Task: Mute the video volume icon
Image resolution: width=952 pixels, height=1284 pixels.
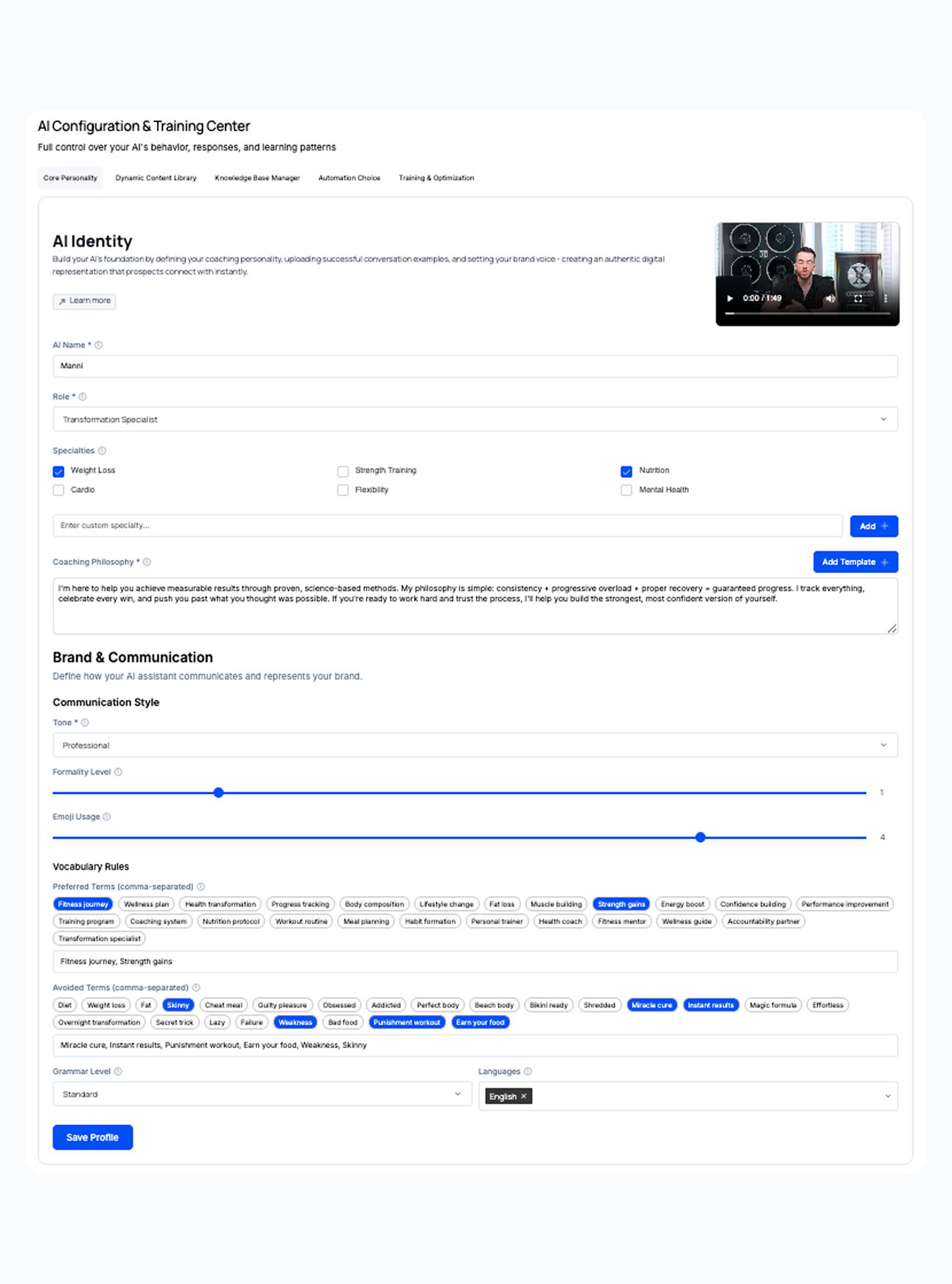Action: 830,298
